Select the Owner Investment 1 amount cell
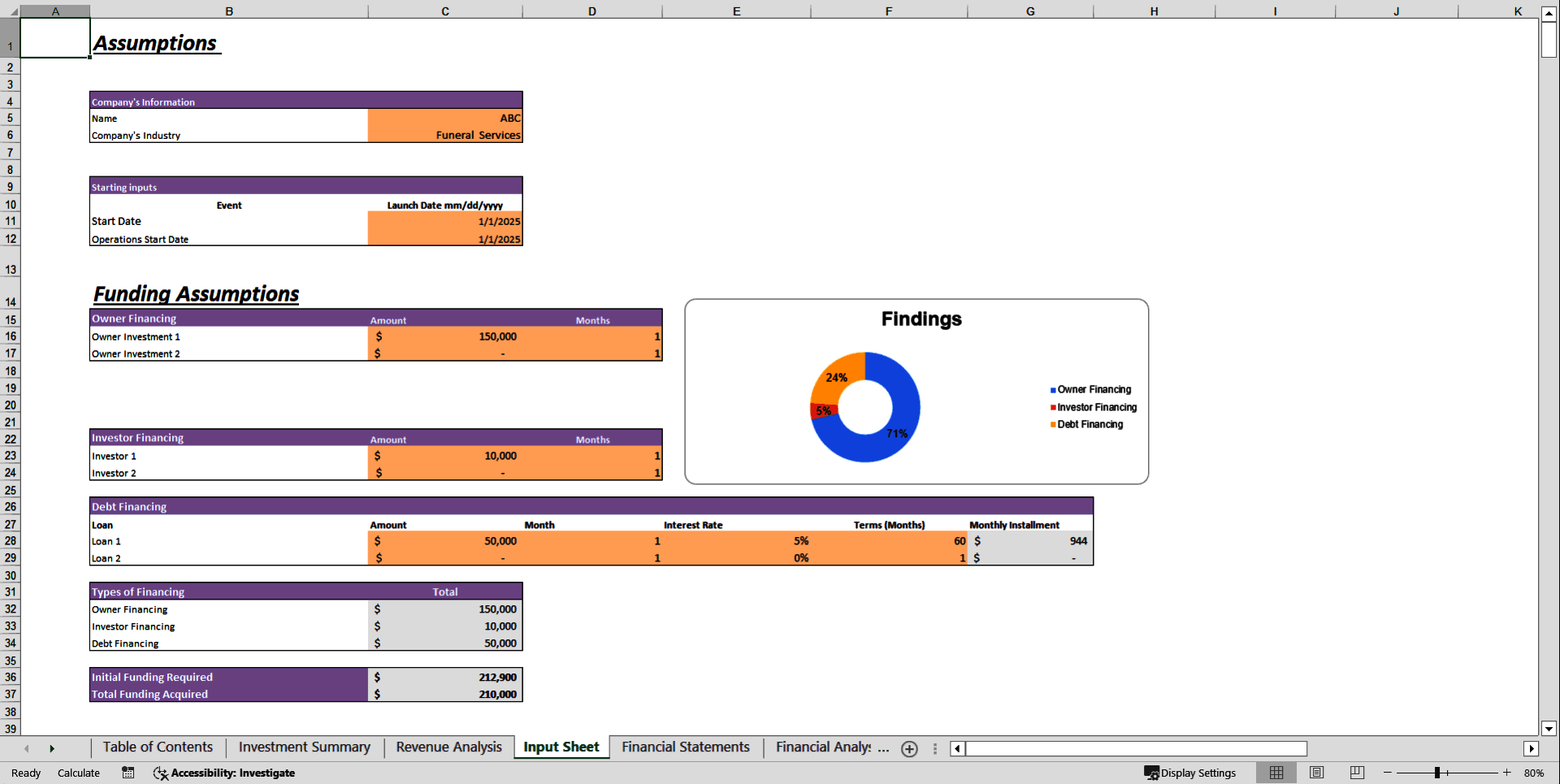 click(445, 336)
